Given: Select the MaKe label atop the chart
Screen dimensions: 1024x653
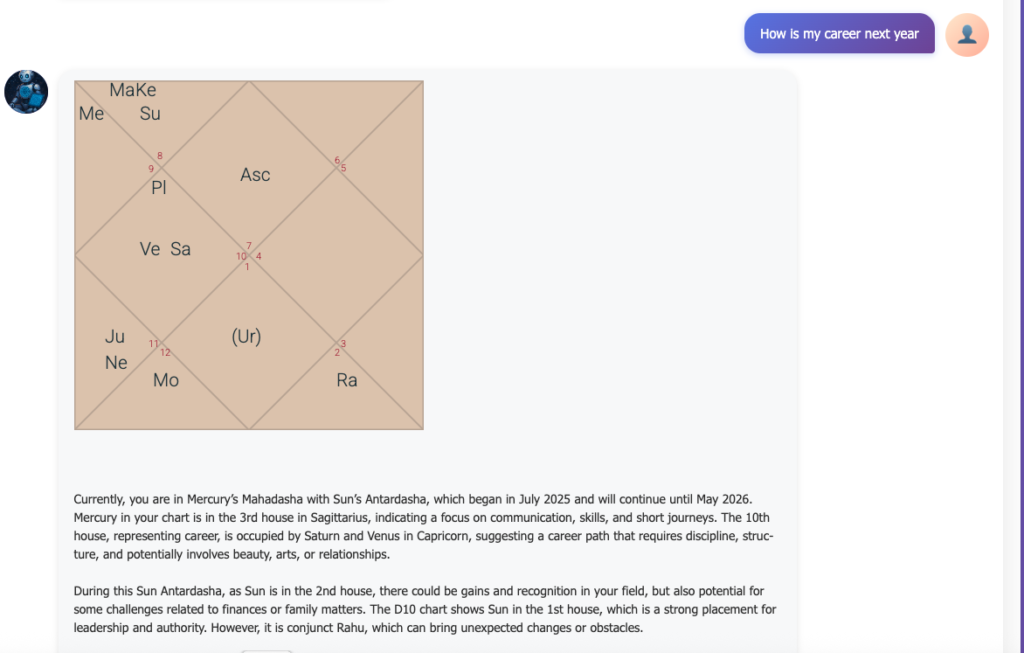Looking at the screenshot, I should pos(133,90).
